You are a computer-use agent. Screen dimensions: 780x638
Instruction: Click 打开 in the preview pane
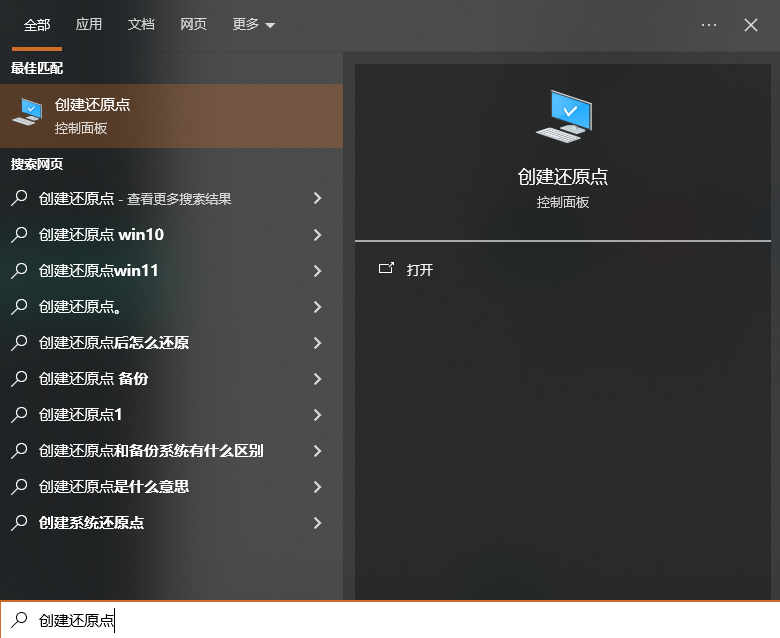(x=419, y=270)
